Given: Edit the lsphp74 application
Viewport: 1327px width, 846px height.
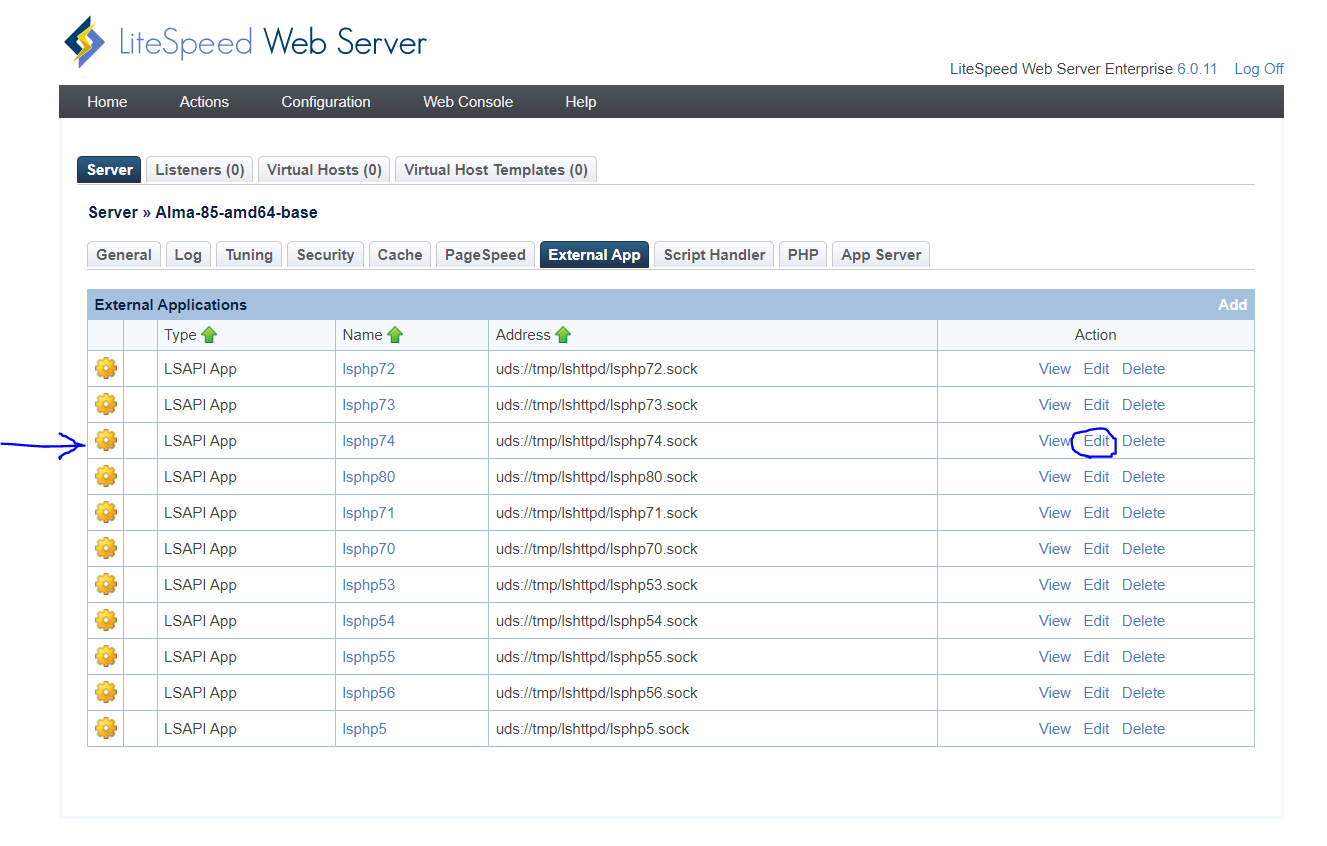Looking at the screenshot, I should coord(1096,441).
